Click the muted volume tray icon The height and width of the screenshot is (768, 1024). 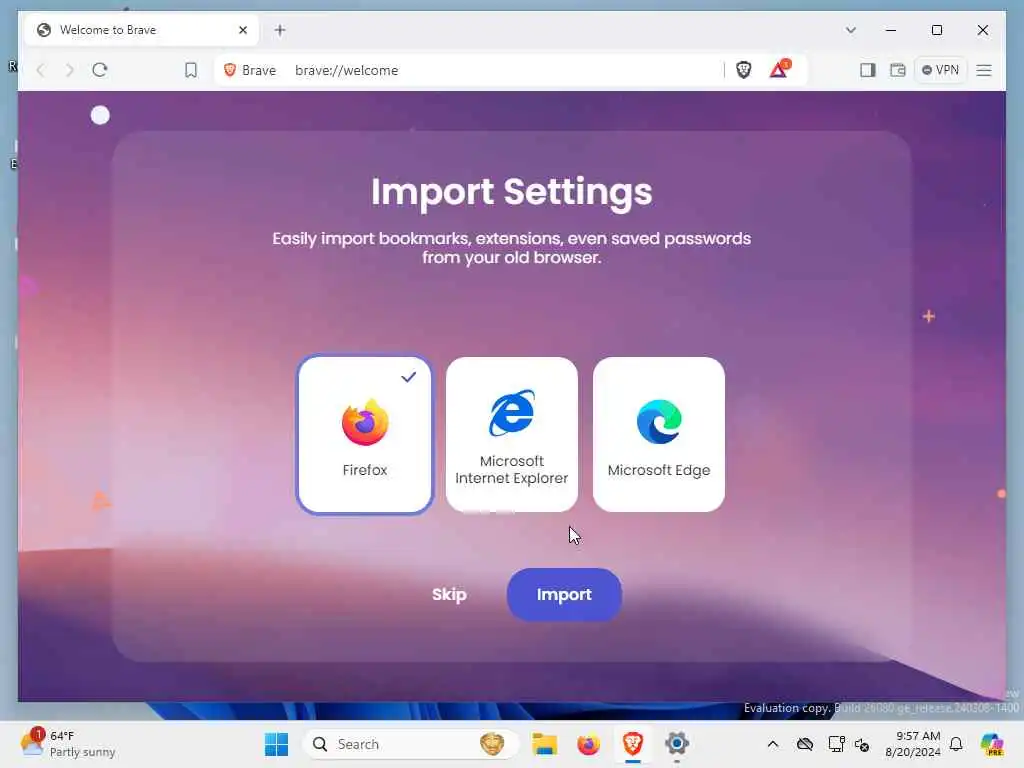tap(862, 744)
